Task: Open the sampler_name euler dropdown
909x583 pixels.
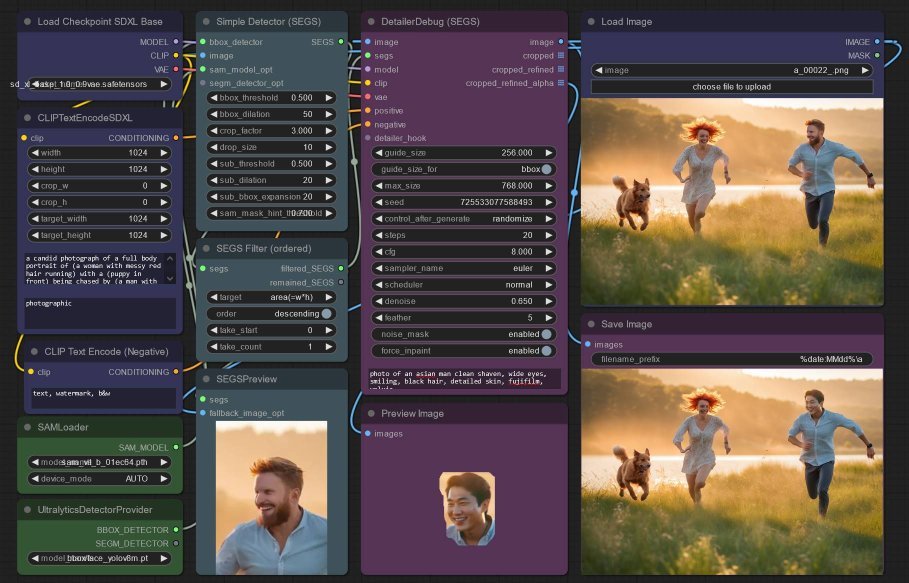Action: click(x=464, y=268)
